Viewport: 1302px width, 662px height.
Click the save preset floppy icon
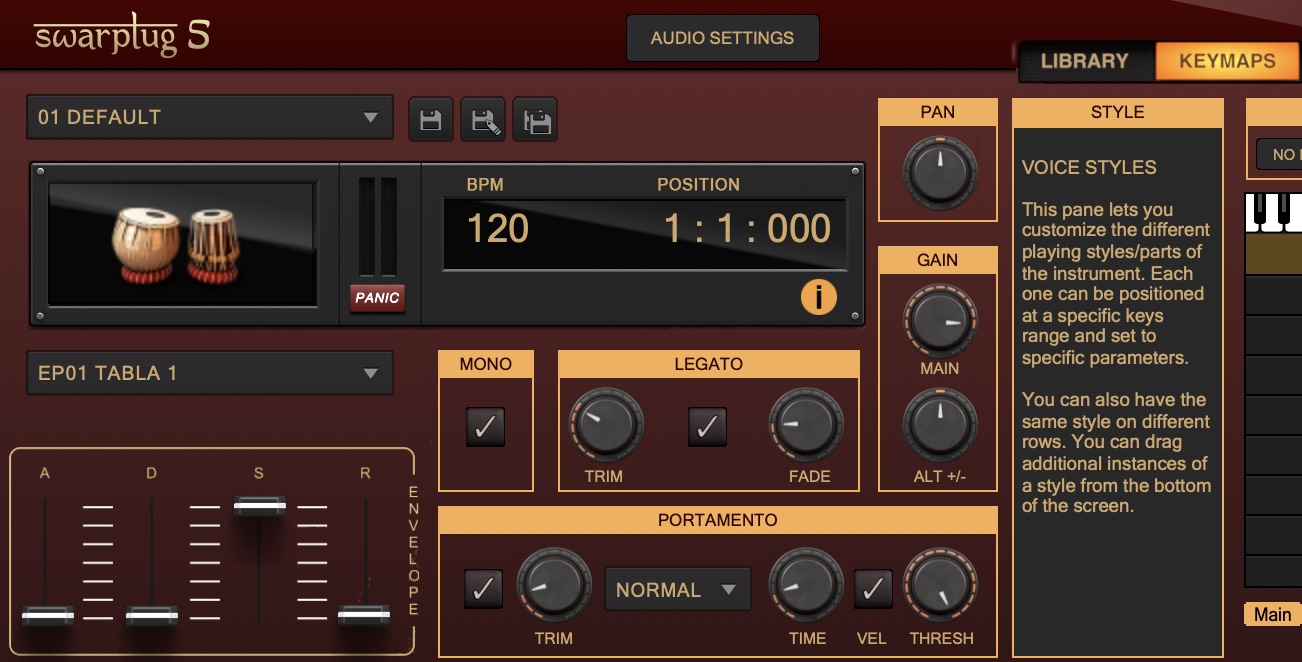431,121
